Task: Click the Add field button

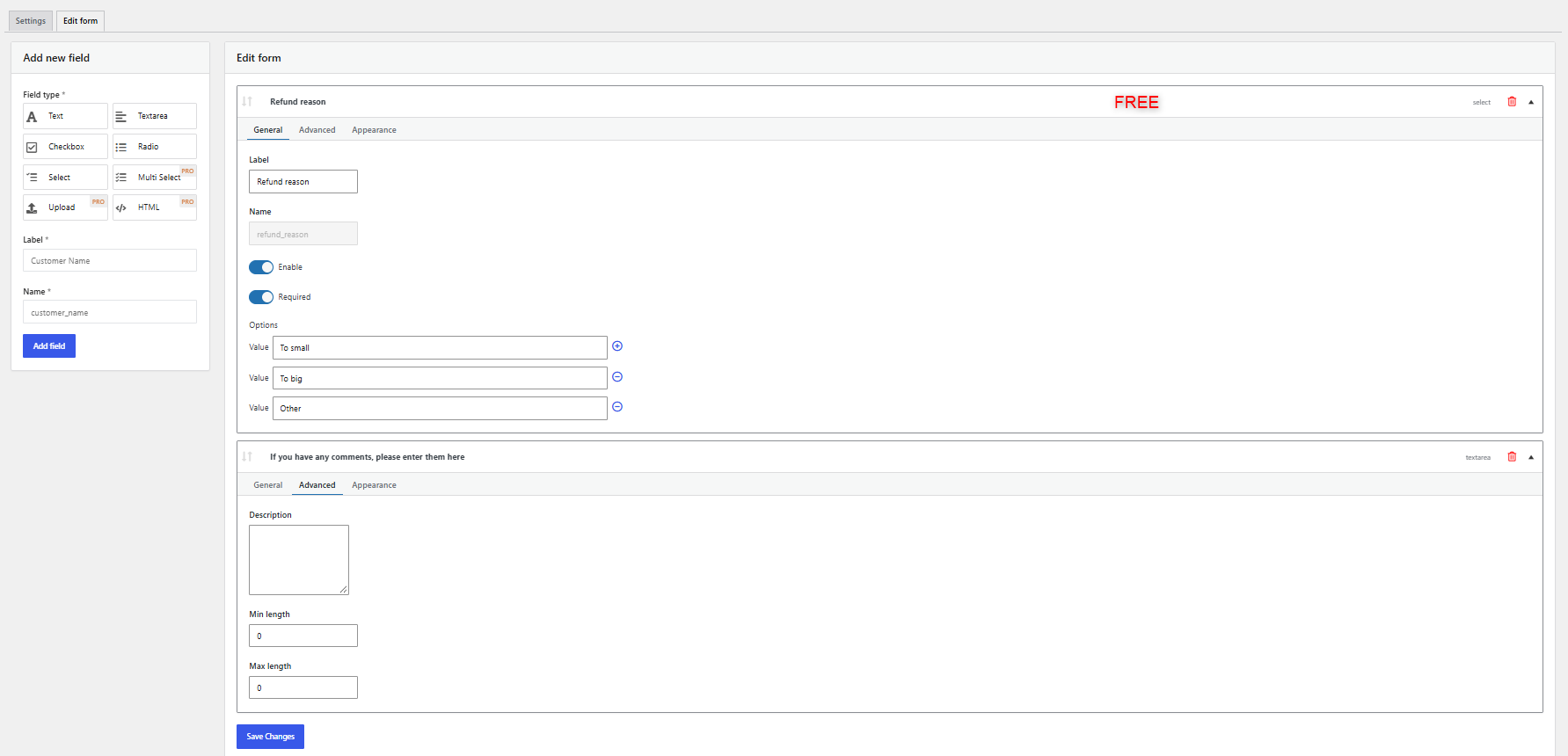Action: (x=49, y=346)
